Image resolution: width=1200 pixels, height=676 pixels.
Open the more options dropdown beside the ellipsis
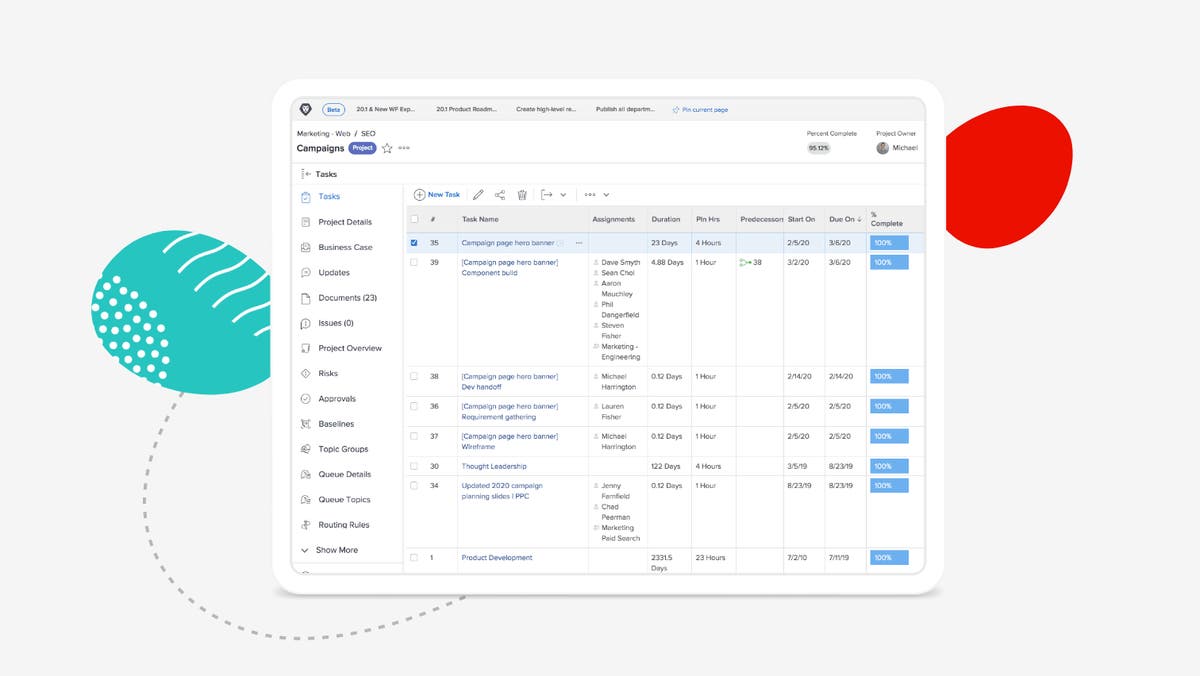(x=605, y=194)
